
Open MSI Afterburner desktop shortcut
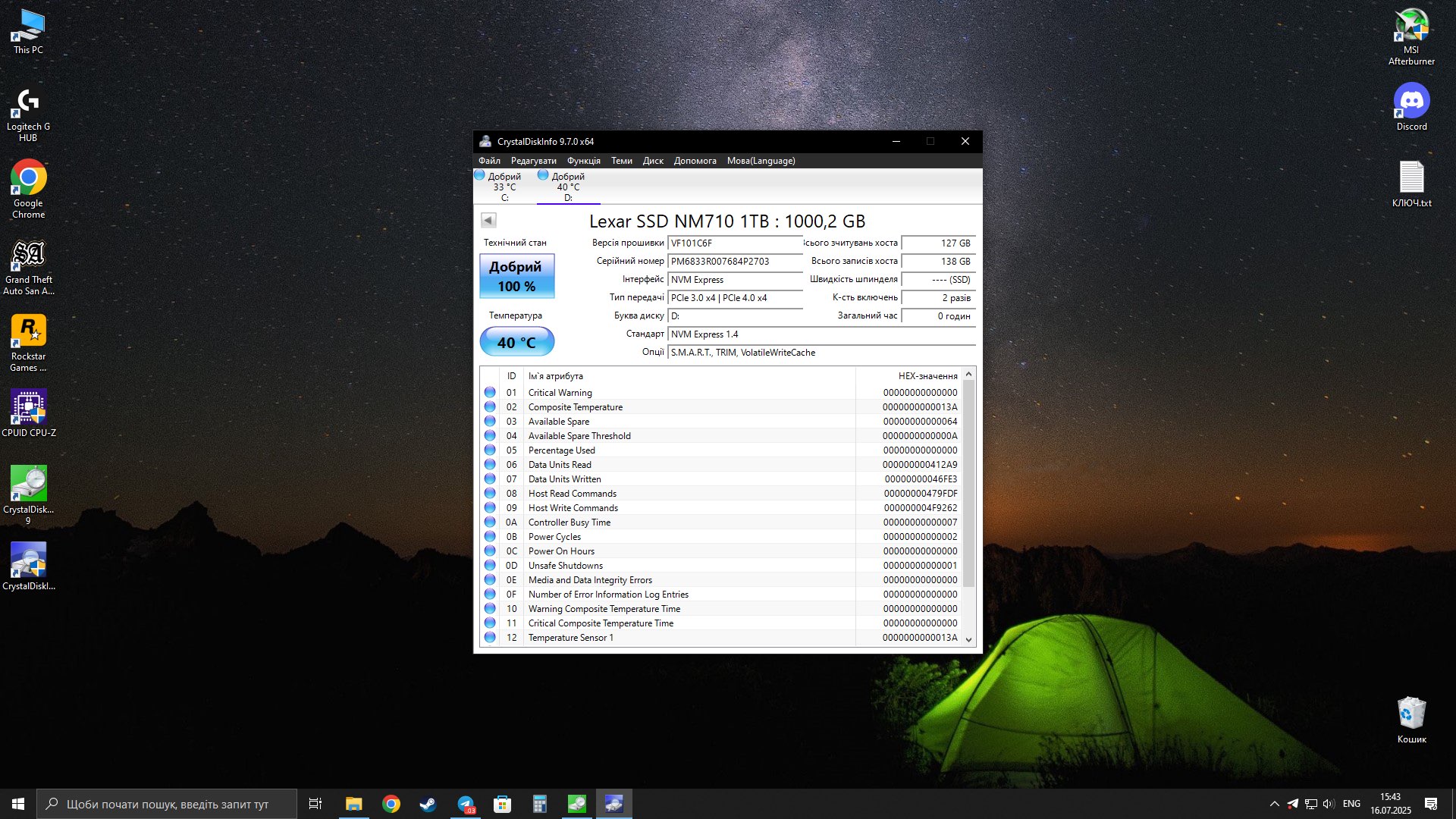(1411, 36)
